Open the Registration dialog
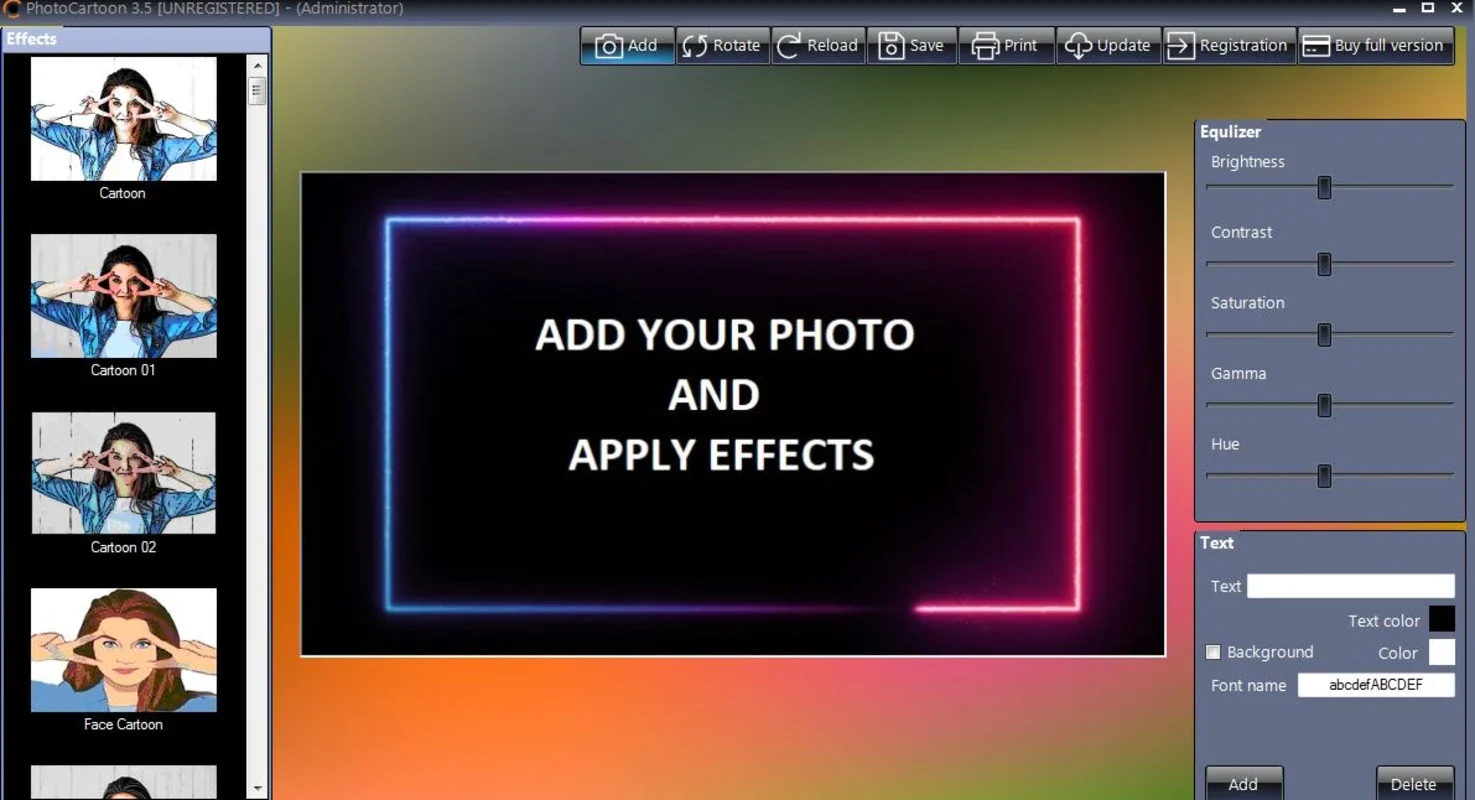The image size is (1475, 800). pyautogui.click(x=1229, y=46)
